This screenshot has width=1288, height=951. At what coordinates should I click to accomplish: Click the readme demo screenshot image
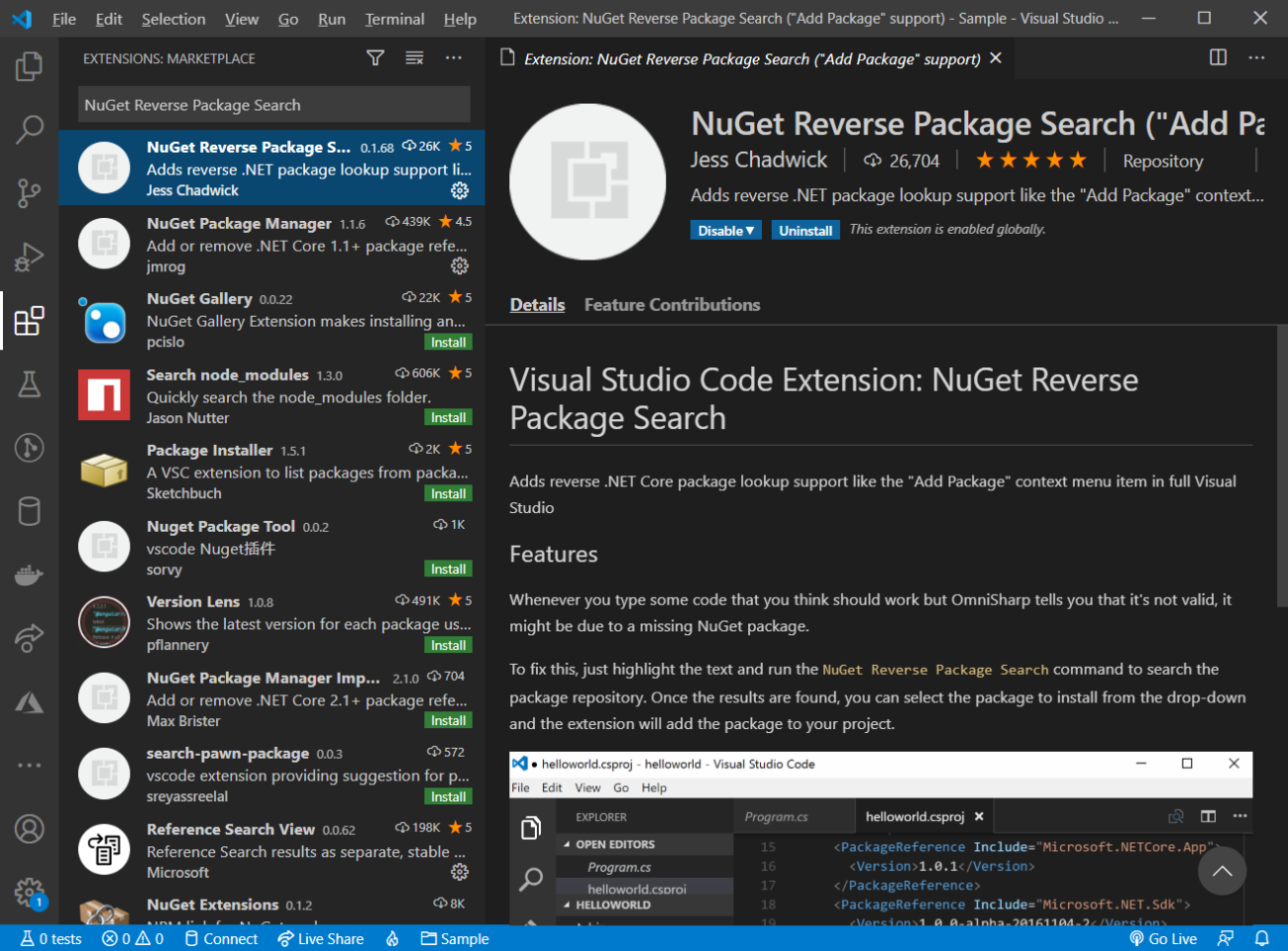pyautogui.click(x=881, y=838)
